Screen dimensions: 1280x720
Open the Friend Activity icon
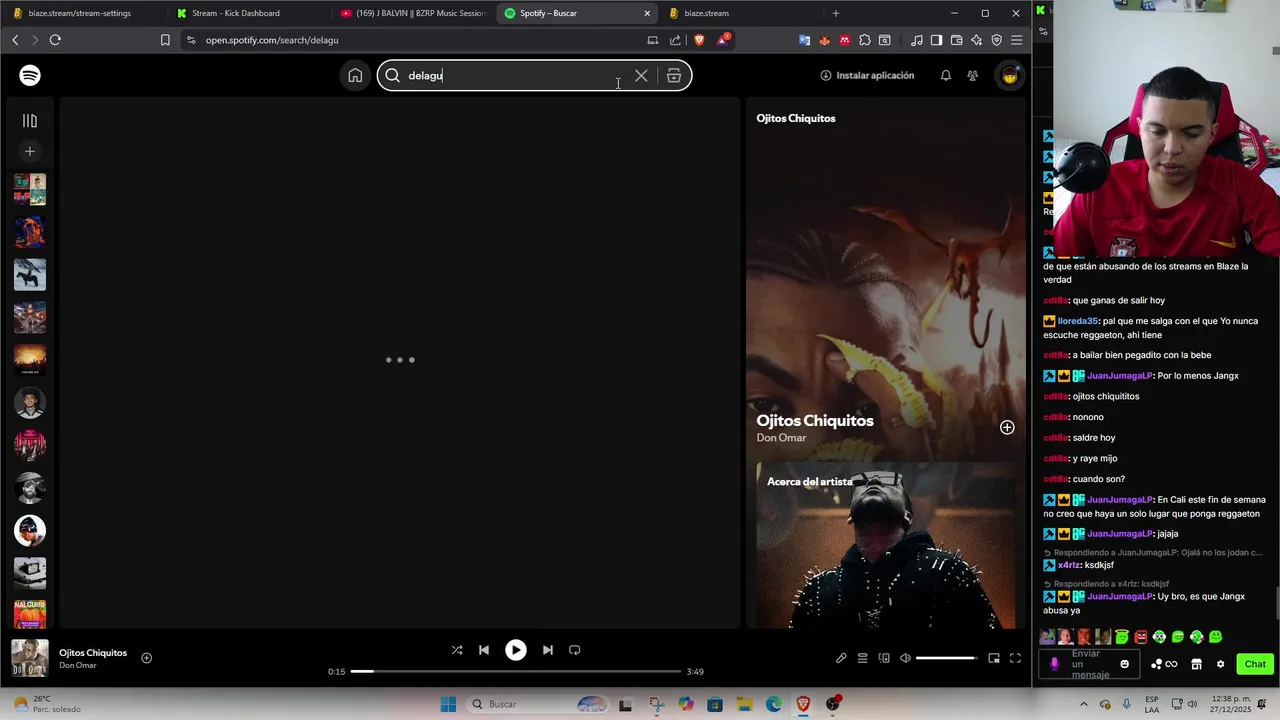click(973, 76)
